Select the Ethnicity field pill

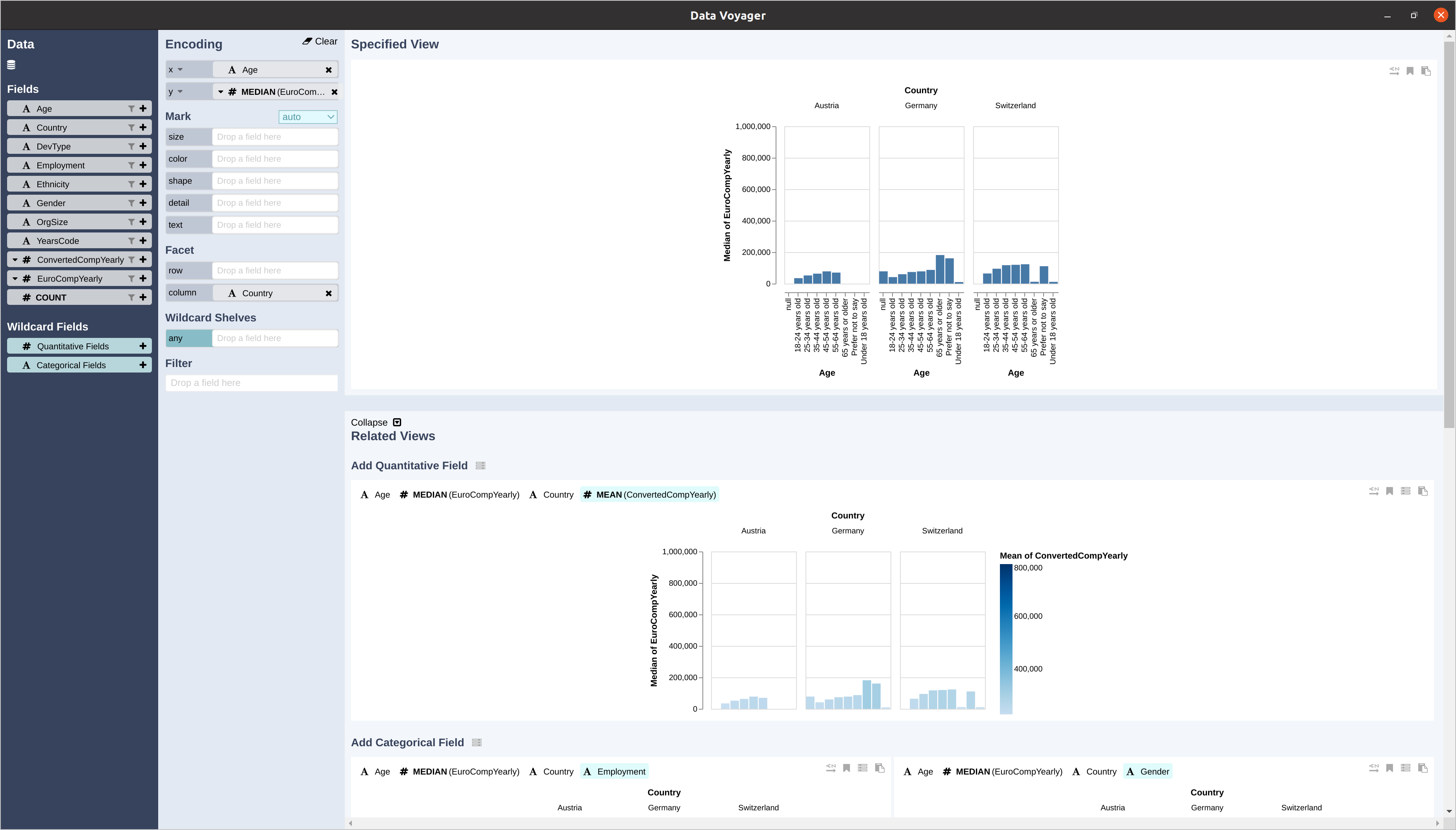pyautogui.click(x=79, y=184)
